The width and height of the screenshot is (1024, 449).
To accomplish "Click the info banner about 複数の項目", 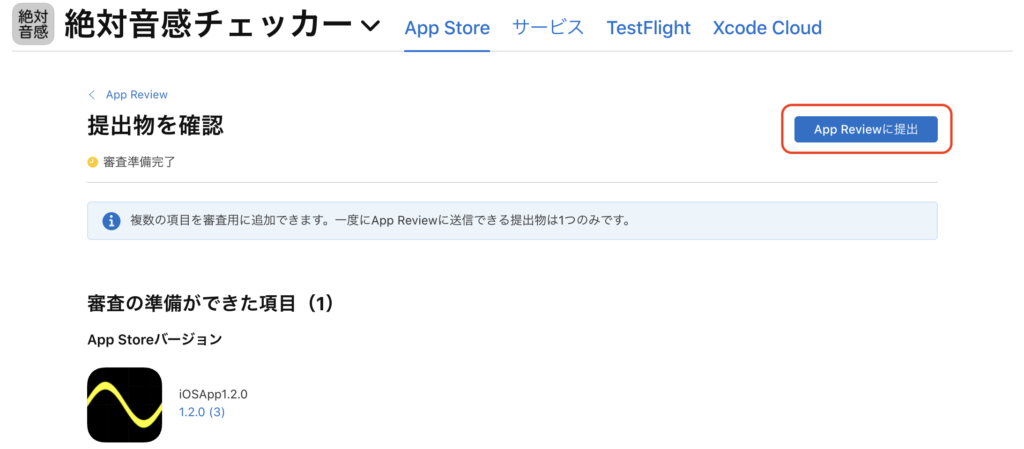I will point(512,221).
